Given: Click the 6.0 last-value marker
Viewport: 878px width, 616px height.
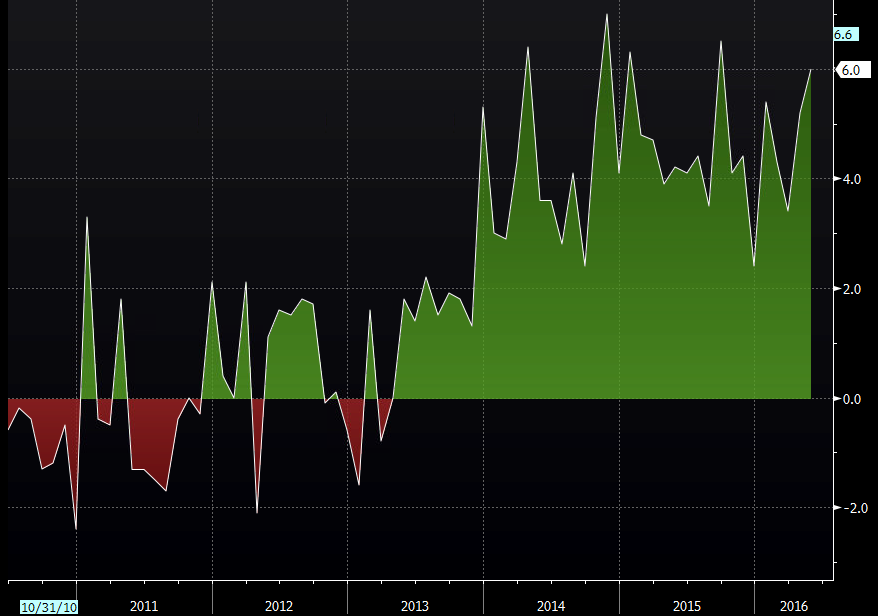Looking at the screenshot, I should tap(853, 70).
